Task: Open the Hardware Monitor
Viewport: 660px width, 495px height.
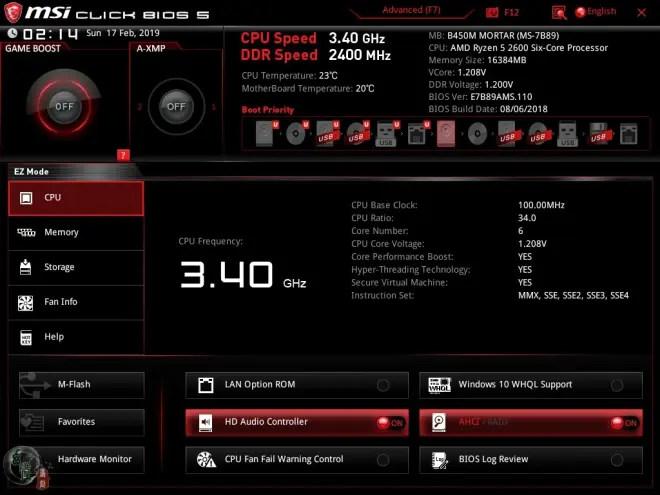Action: coord(81,459)
